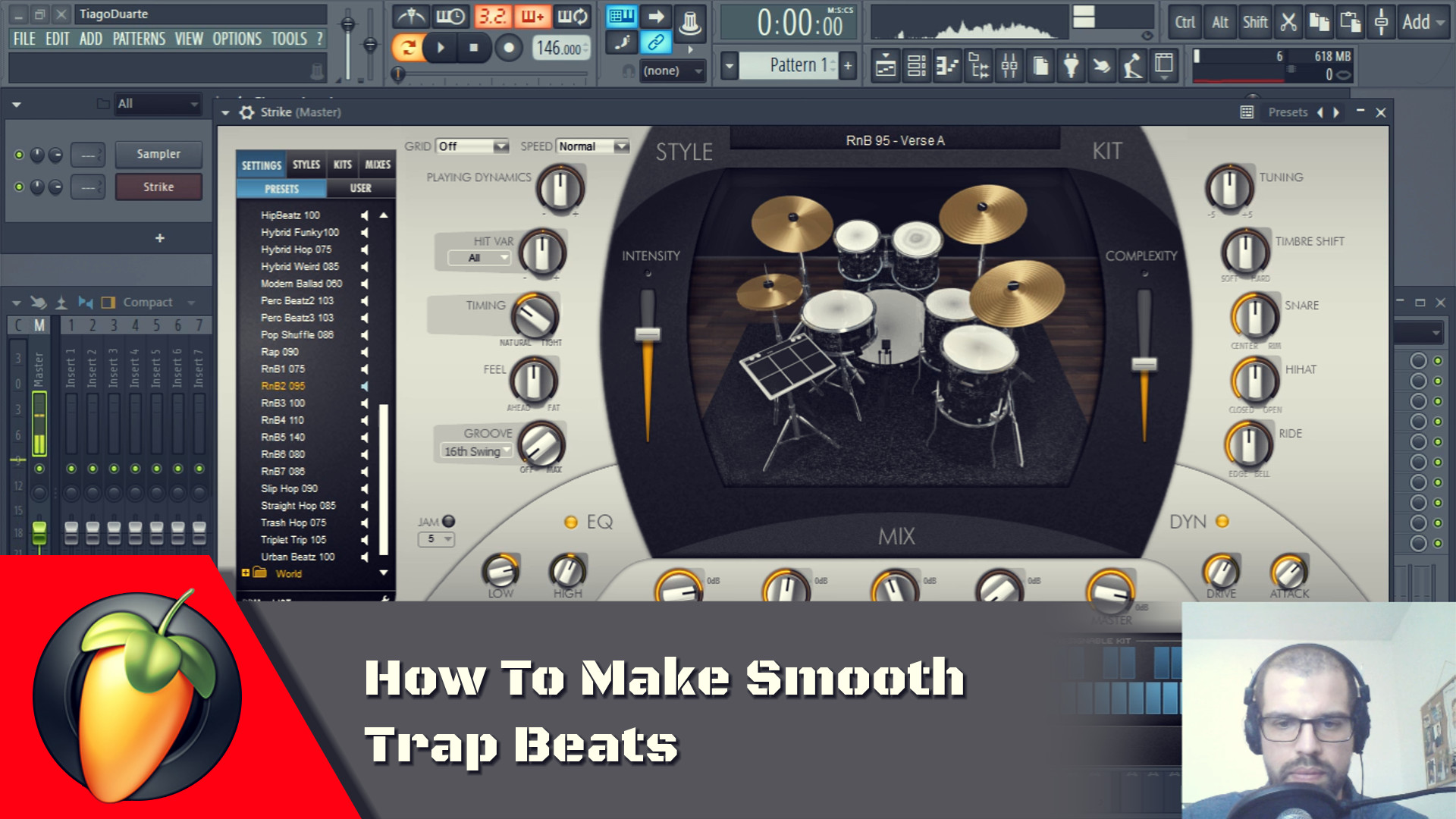Open the GROOVE 16th Swing dropdown

pyautogui.click(x=478, y=451)
